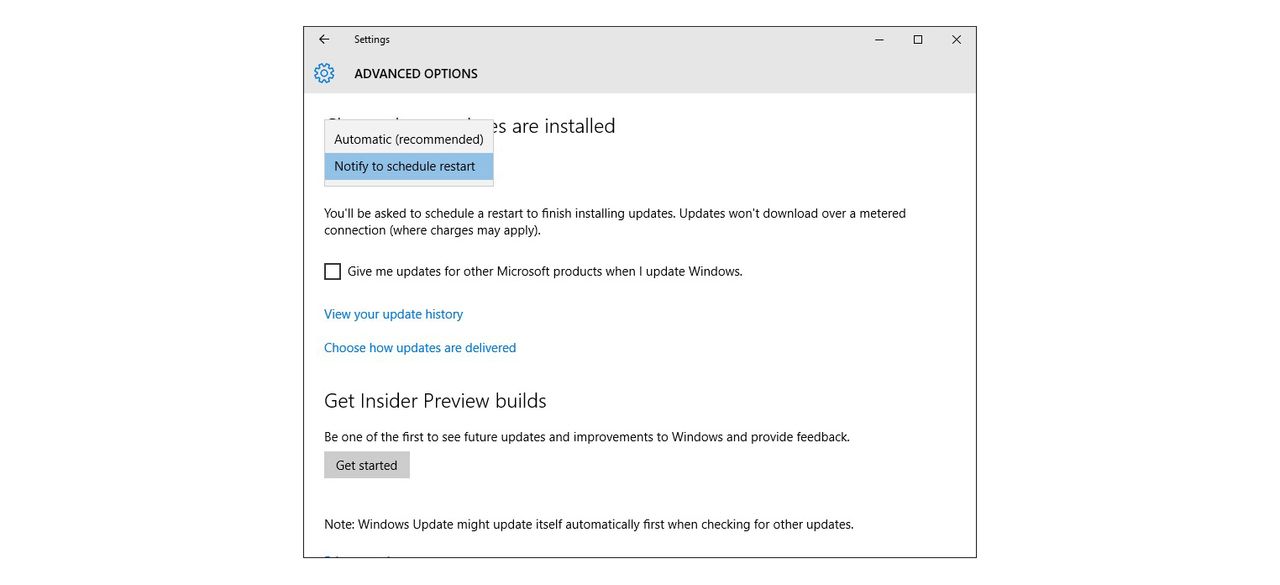Select Automatic (recommended) option
This screenshot has width=1280, height=585.
point(408,139)
